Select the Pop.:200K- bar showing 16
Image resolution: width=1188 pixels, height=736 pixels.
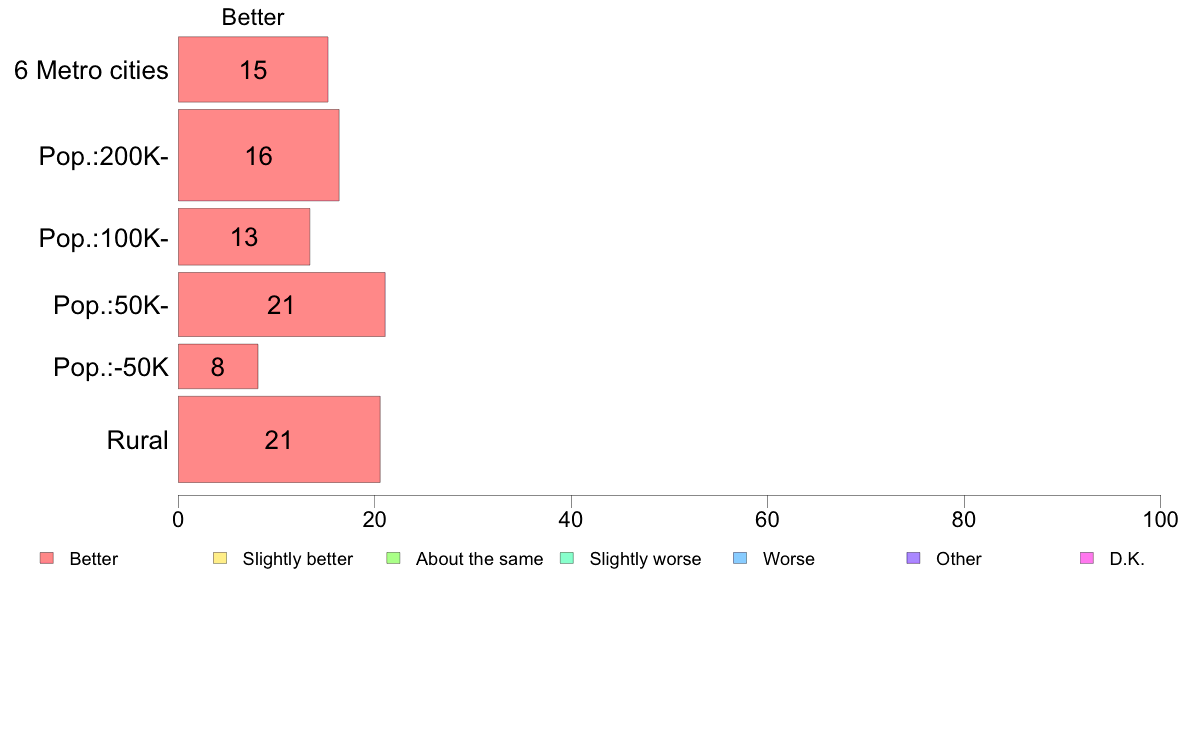tap(258, 155)
